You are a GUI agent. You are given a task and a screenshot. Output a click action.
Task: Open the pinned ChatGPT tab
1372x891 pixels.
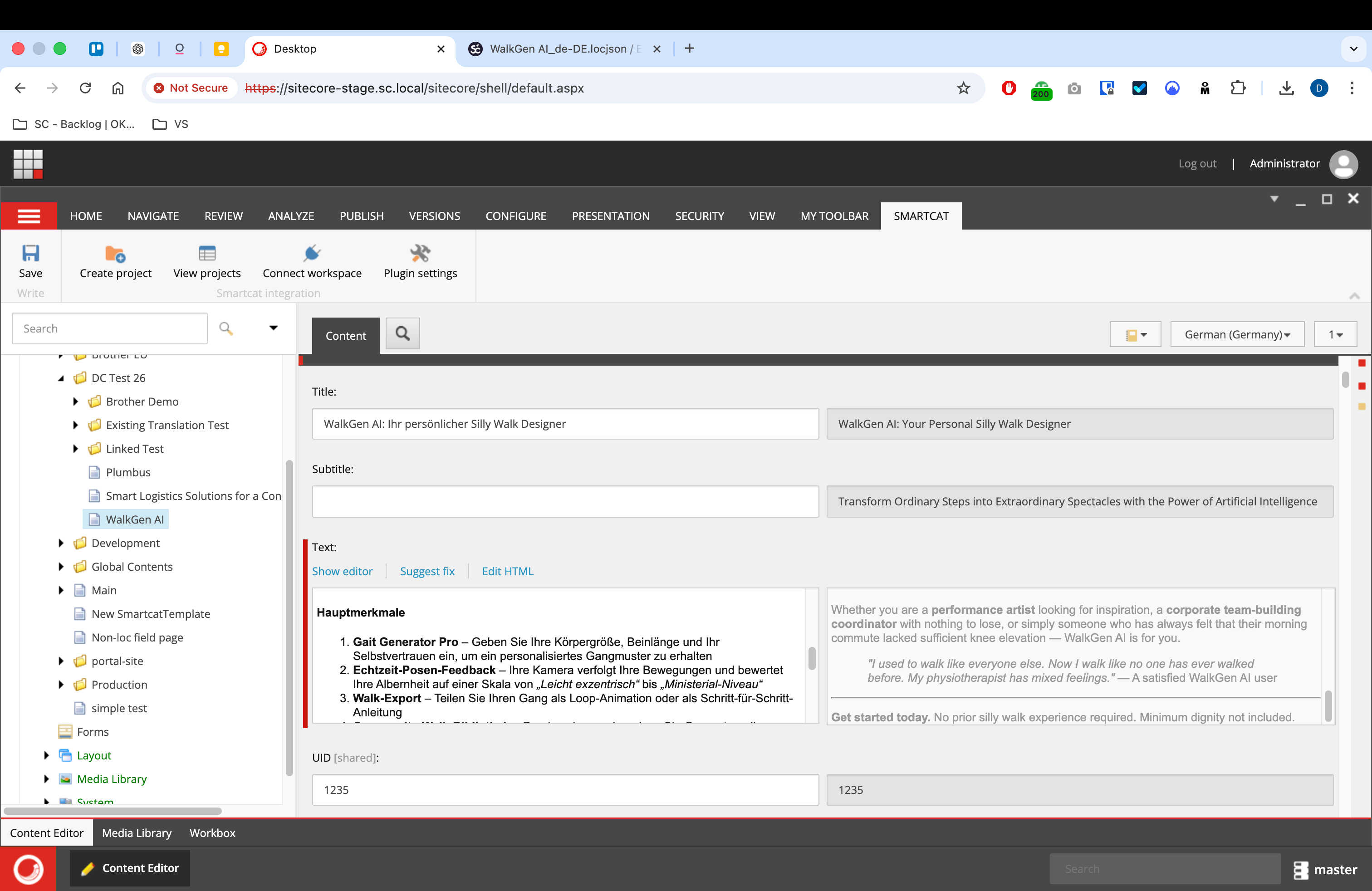[x=138, y=49]
